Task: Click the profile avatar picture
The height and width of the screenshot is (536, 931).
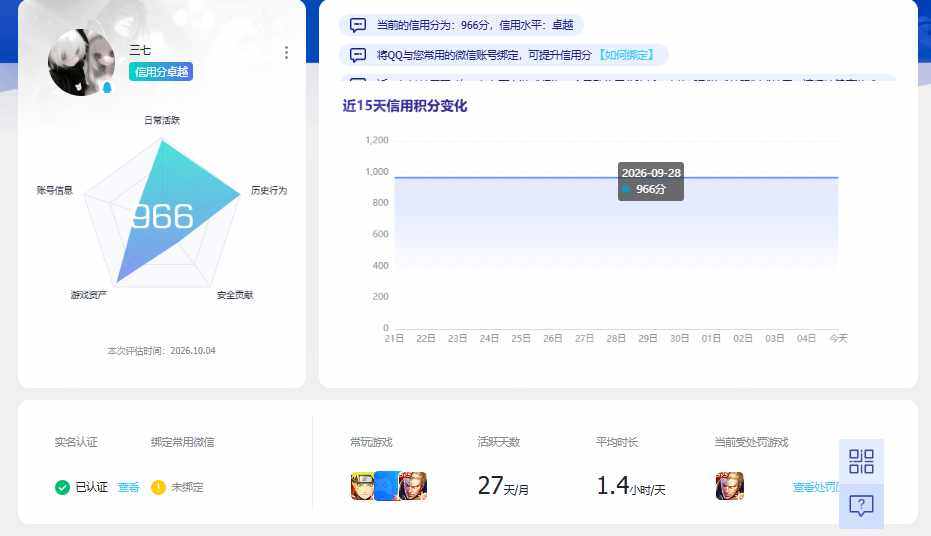Action: [81, 62]
